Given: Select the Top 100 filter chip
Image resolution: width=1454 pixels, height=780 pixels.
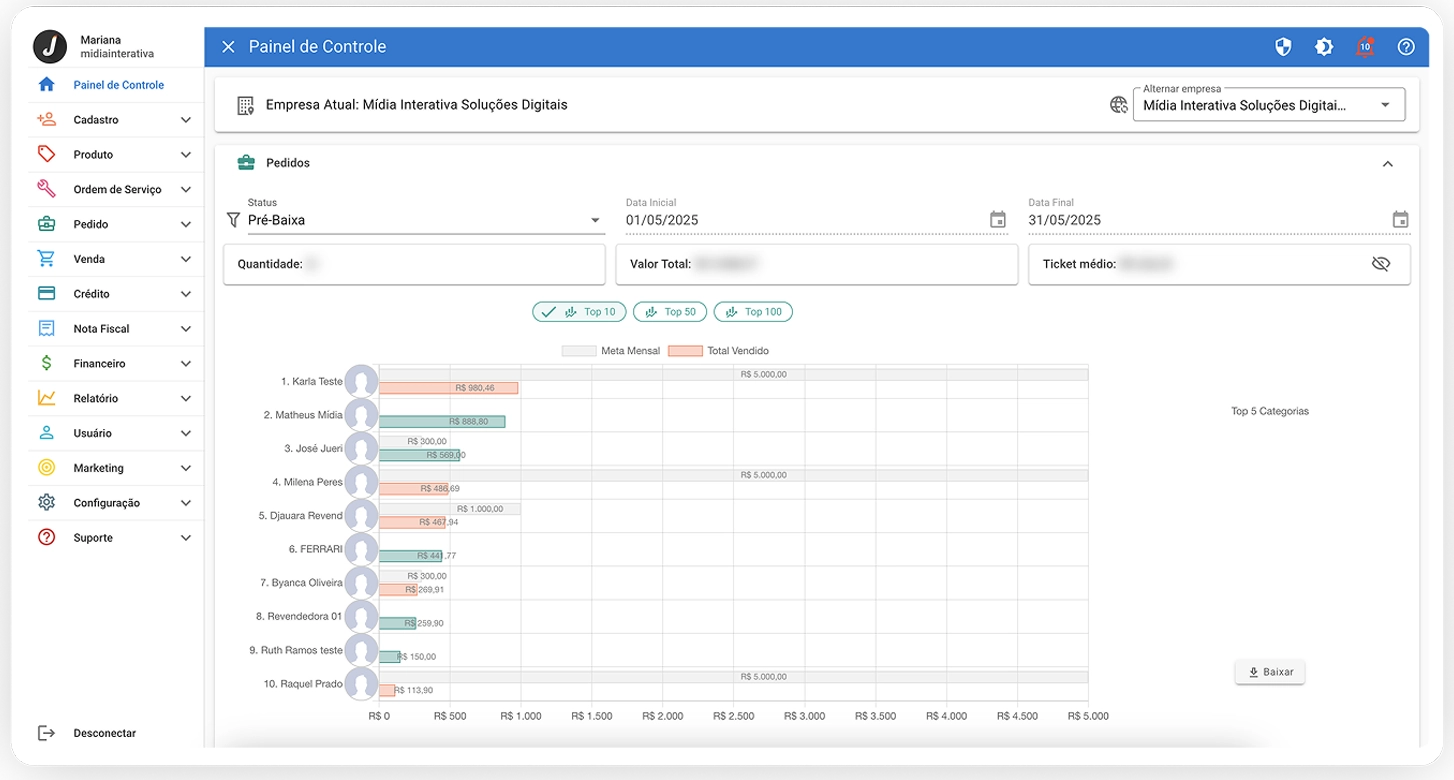Looking at the screenshot, I should click(753, 312).
